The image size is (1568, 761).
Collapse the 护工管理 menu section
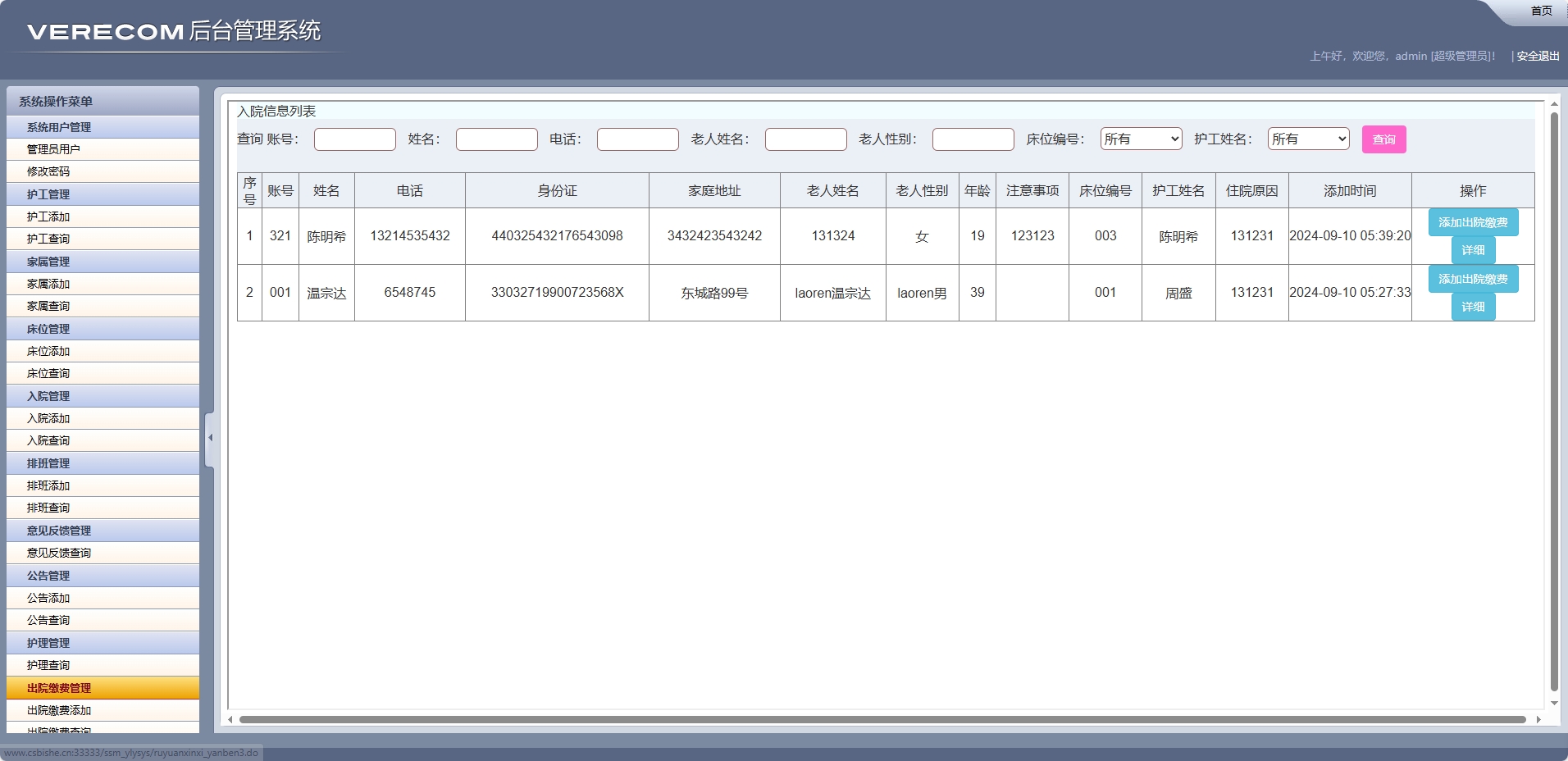coord(103,194)
